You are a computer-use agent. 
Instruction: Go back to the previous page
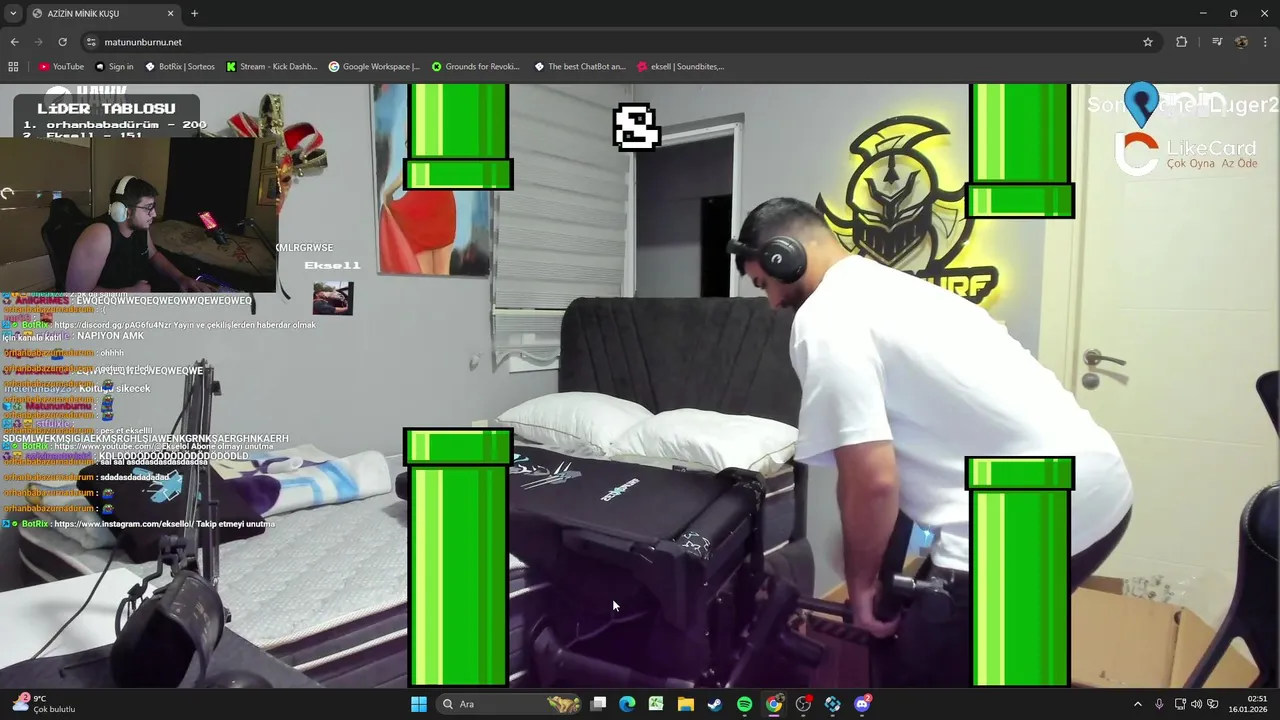point(14,42)
